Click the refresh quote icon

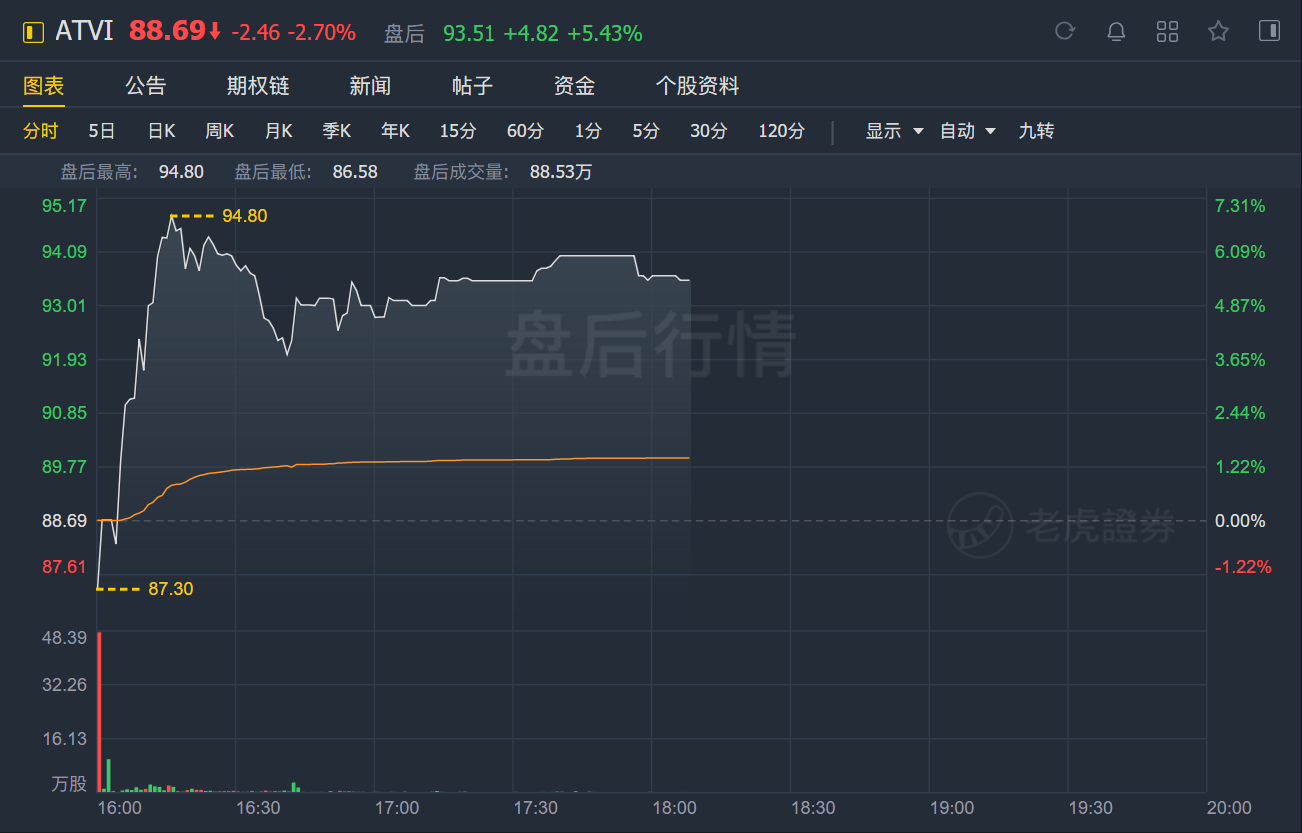(x=1064, y=31)
